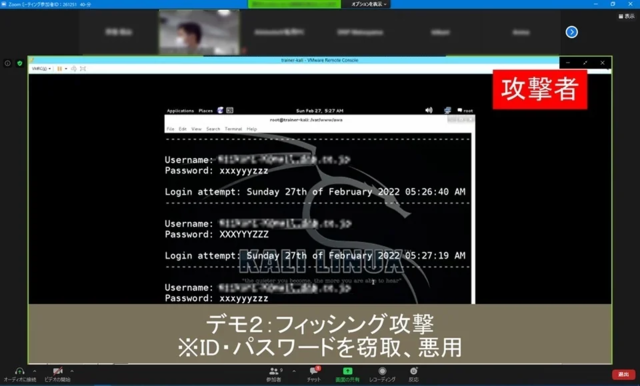Open the Kali Places menu
This screenshot has height=386, width=640.
[x=206, y=111]
